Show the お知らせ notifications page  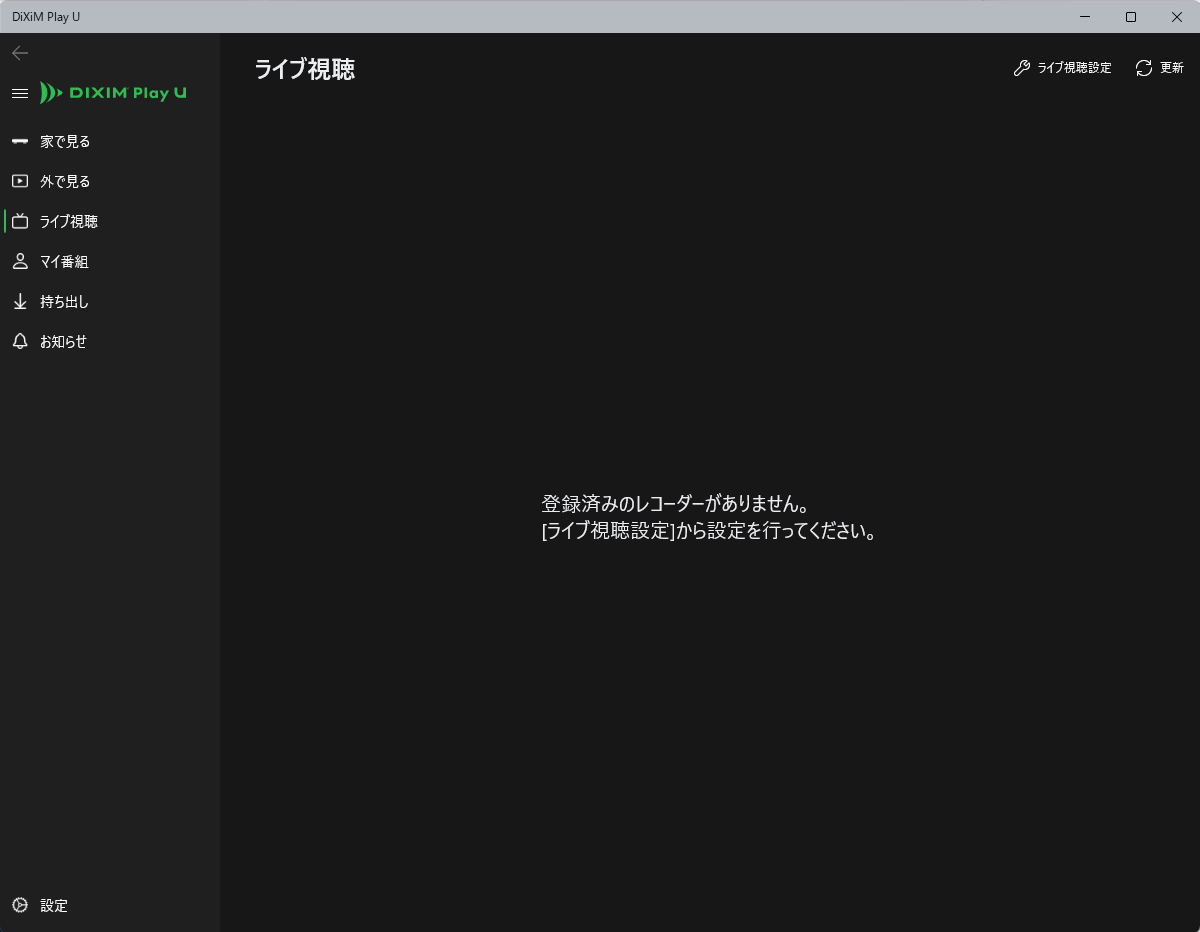[63, 342]
